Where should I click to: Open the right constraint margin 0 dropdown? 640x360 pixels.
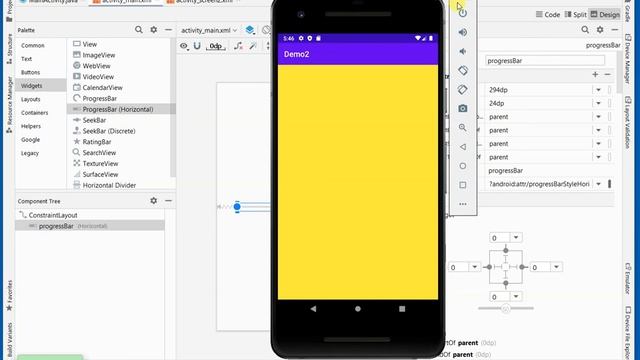556,267
